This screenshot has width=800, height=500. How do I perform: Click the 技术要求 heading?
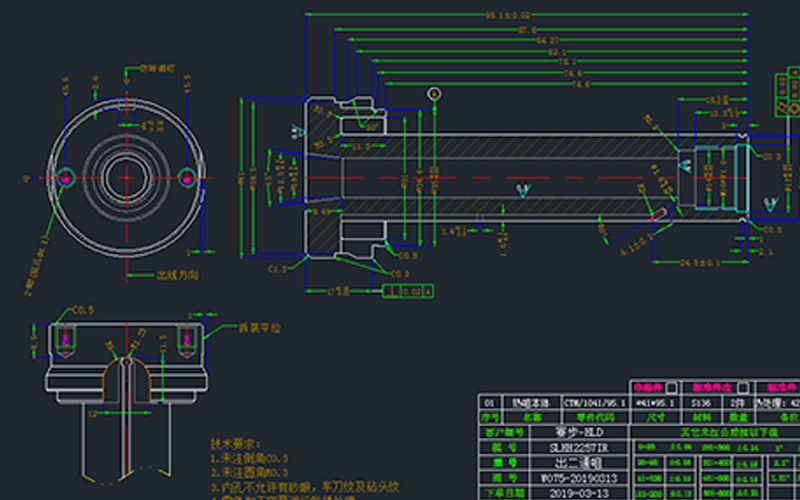pos(236,444)
